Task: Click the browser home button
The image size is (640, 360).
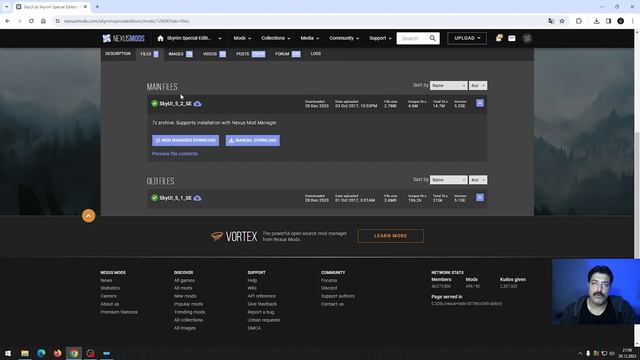Action: (x=43, y=21)
